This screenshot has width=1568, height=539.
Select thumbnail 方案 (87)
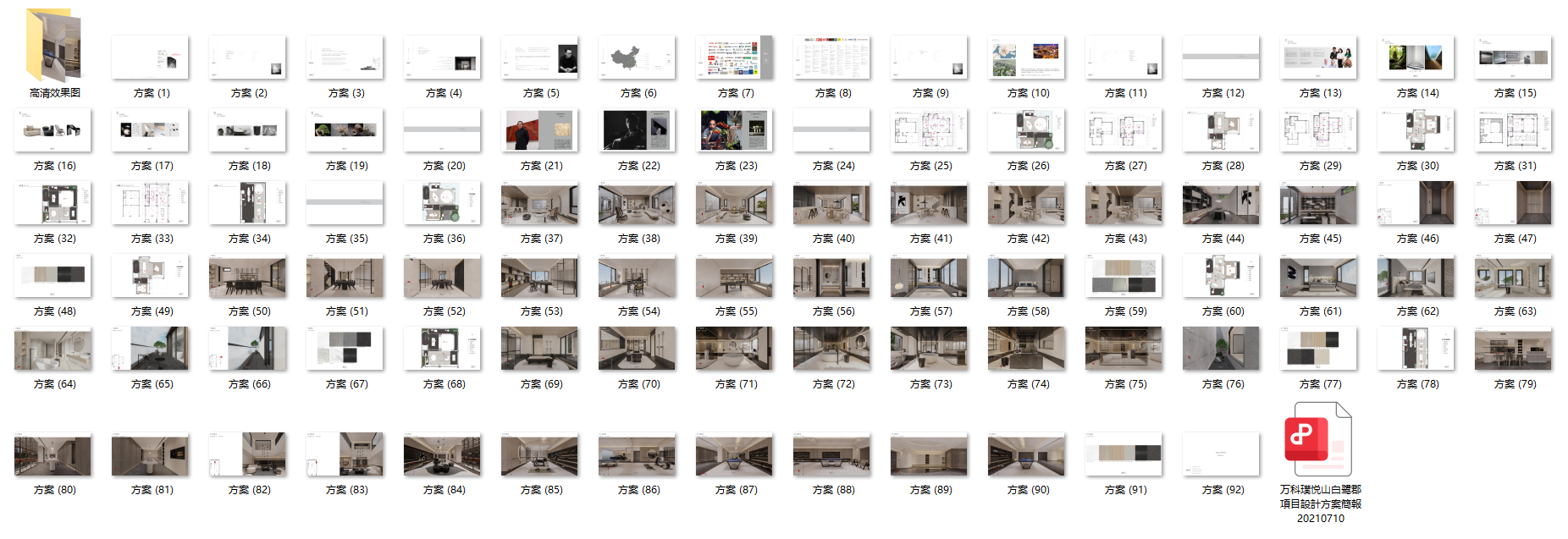734,454
